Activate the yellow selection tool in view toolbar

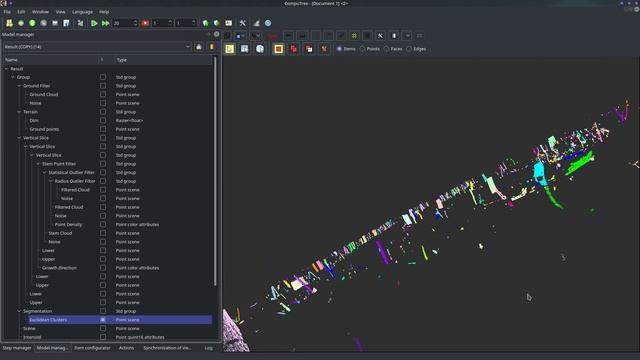coord(230,49)
